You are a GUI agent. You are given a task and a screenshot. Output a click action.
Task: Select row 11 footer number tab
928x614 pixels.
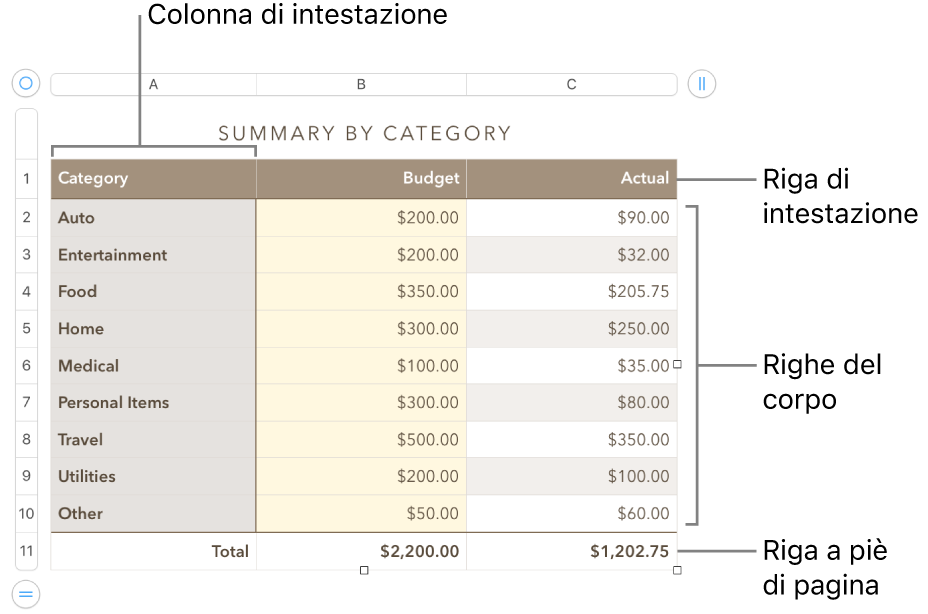26,551
